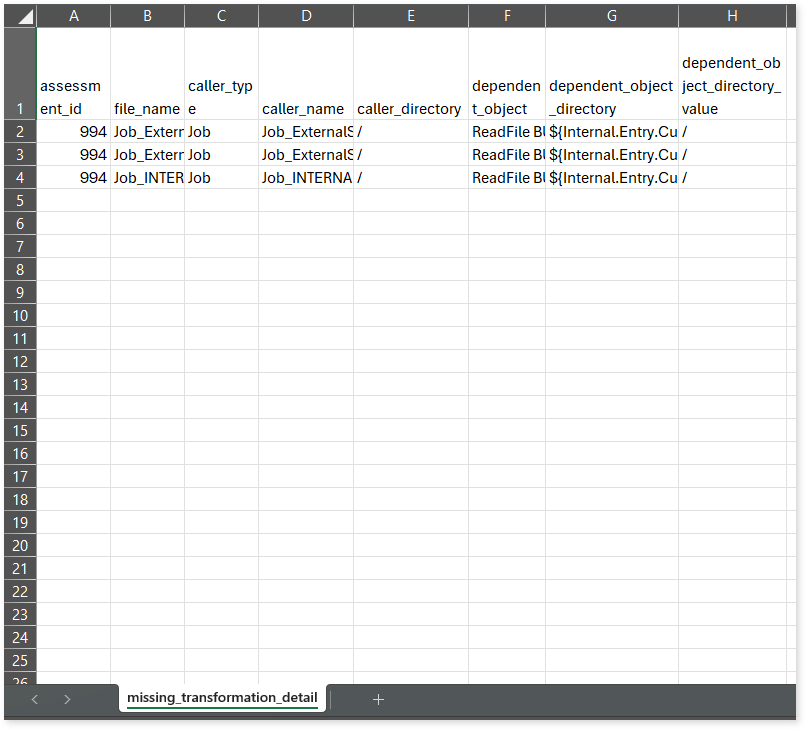Click the dependent_object_directory header cell
806x730 pixels.
tap(611, 97)
